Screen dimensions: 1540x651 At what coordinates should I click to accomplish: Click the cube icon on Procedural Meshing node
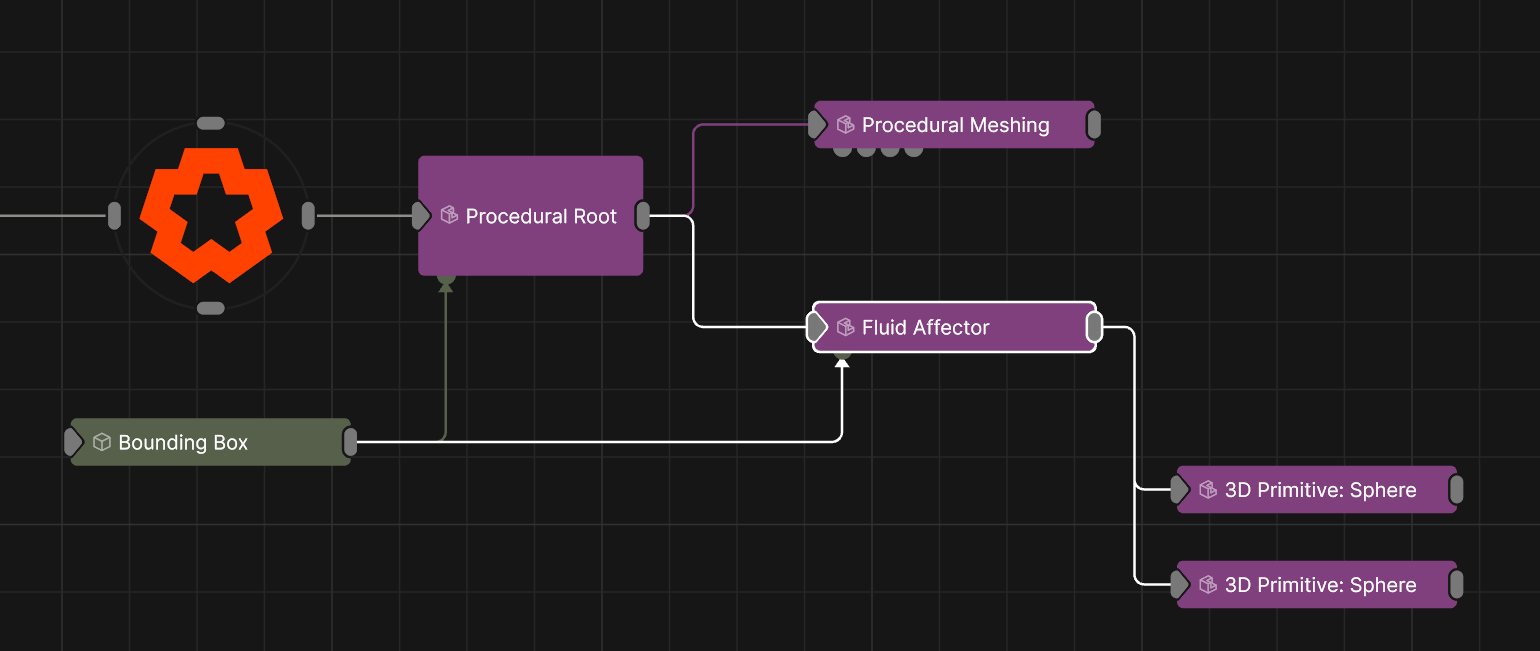pos(845,125)
